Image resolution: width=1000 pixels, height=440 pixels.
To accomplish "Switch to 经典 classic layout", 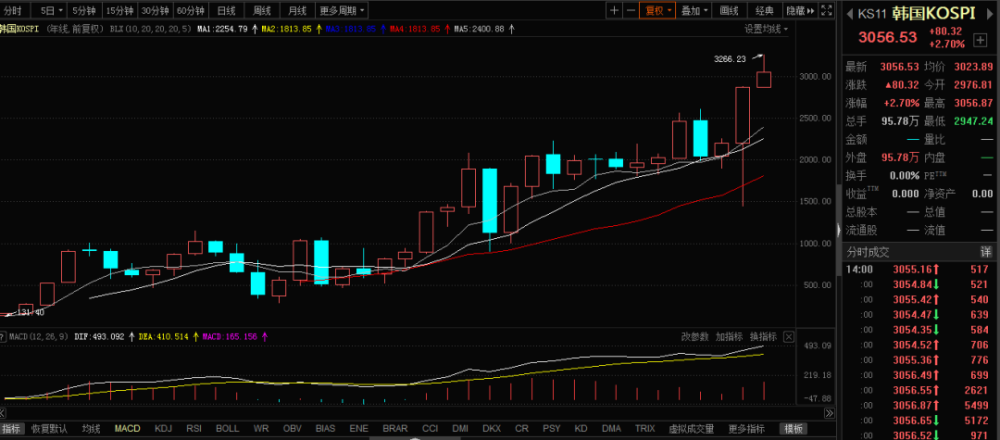I will [765, 11].
